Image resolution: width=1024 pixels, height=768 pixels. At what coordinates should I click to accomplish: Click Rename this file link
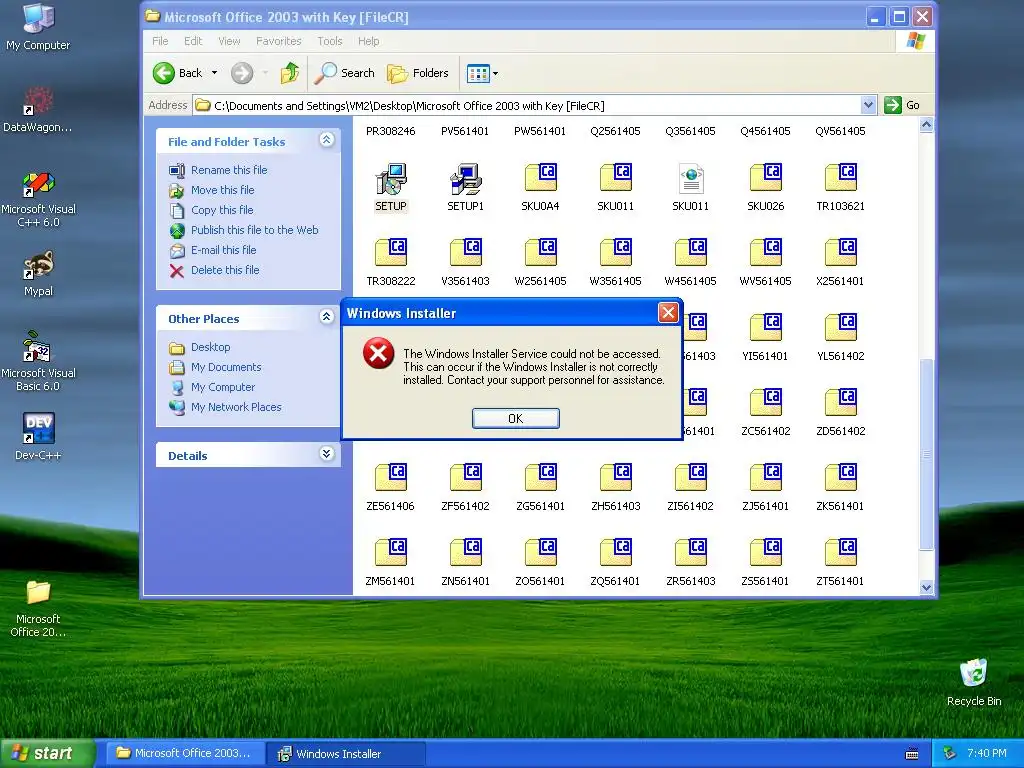(229, 170)
